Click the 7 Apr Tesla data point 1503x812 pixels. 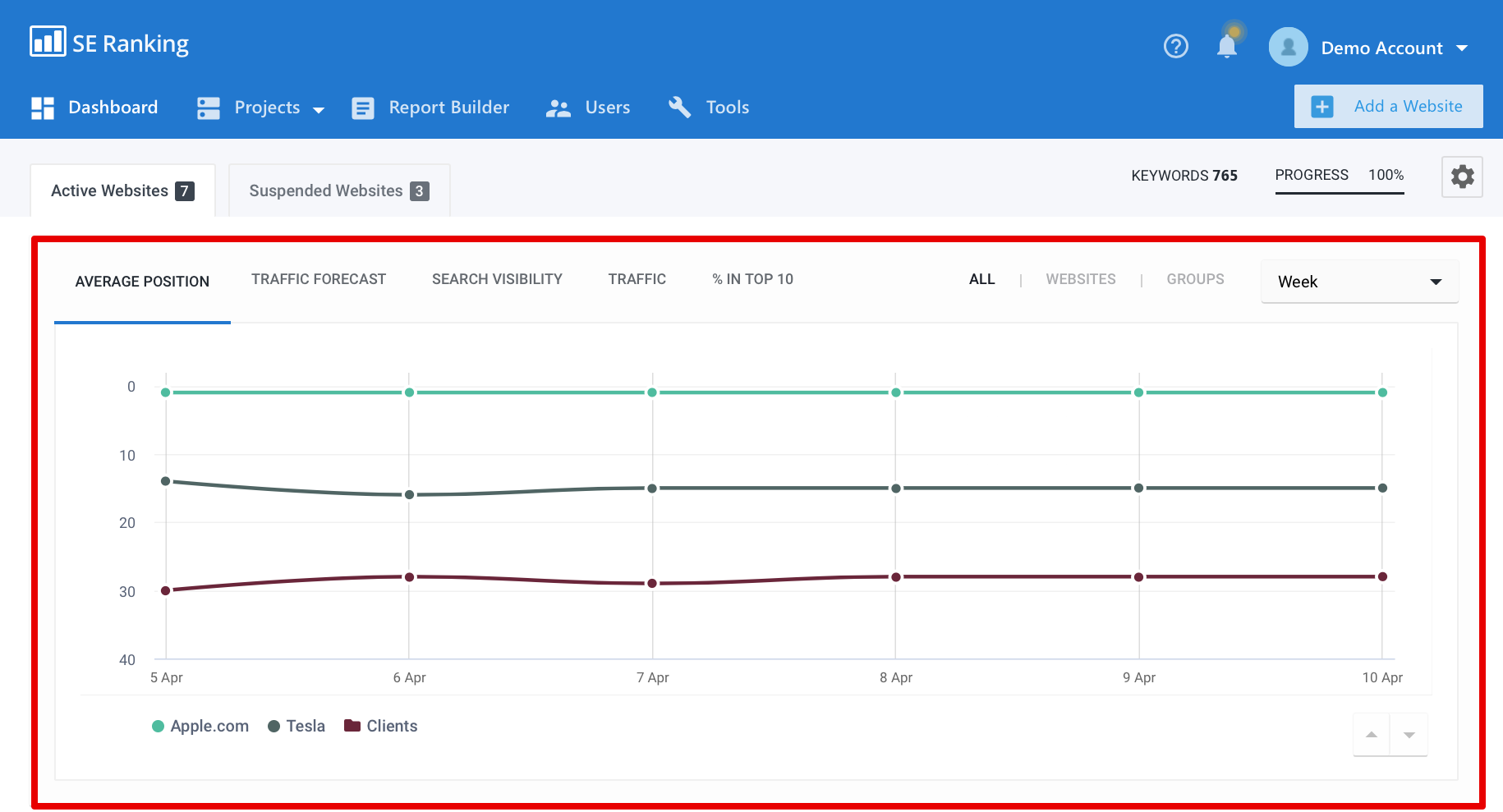pos(652,489)
